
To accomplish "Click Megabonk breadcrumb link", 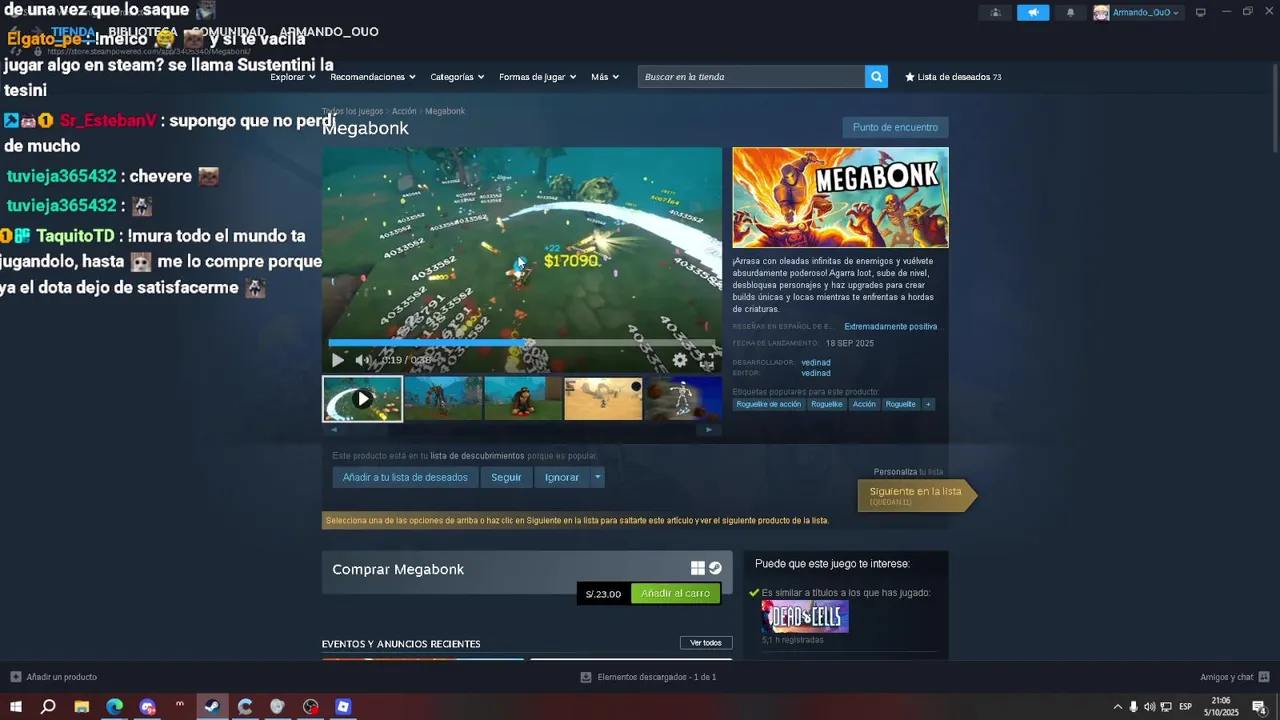I will 445,111.
